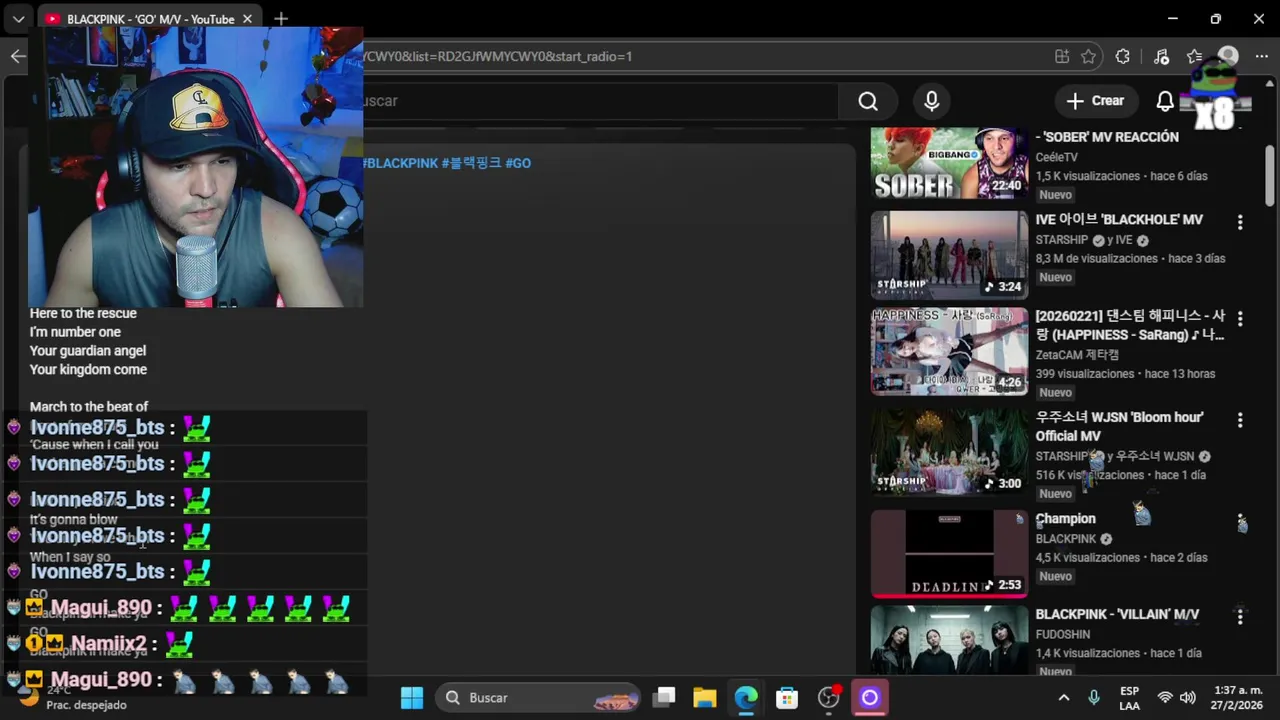Open the split screen icon in address bar
1280x720 pixels.
pyautogui.click(x=1062, y=57)
